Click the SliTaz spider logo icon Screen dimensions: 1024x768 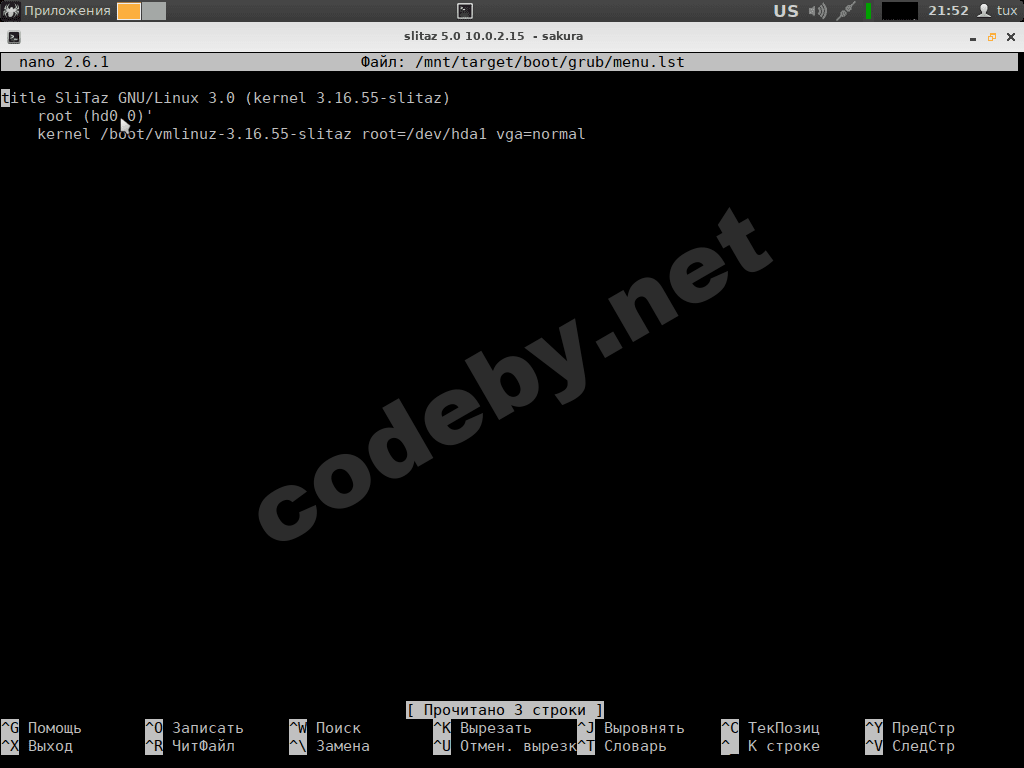click(11, 10)
